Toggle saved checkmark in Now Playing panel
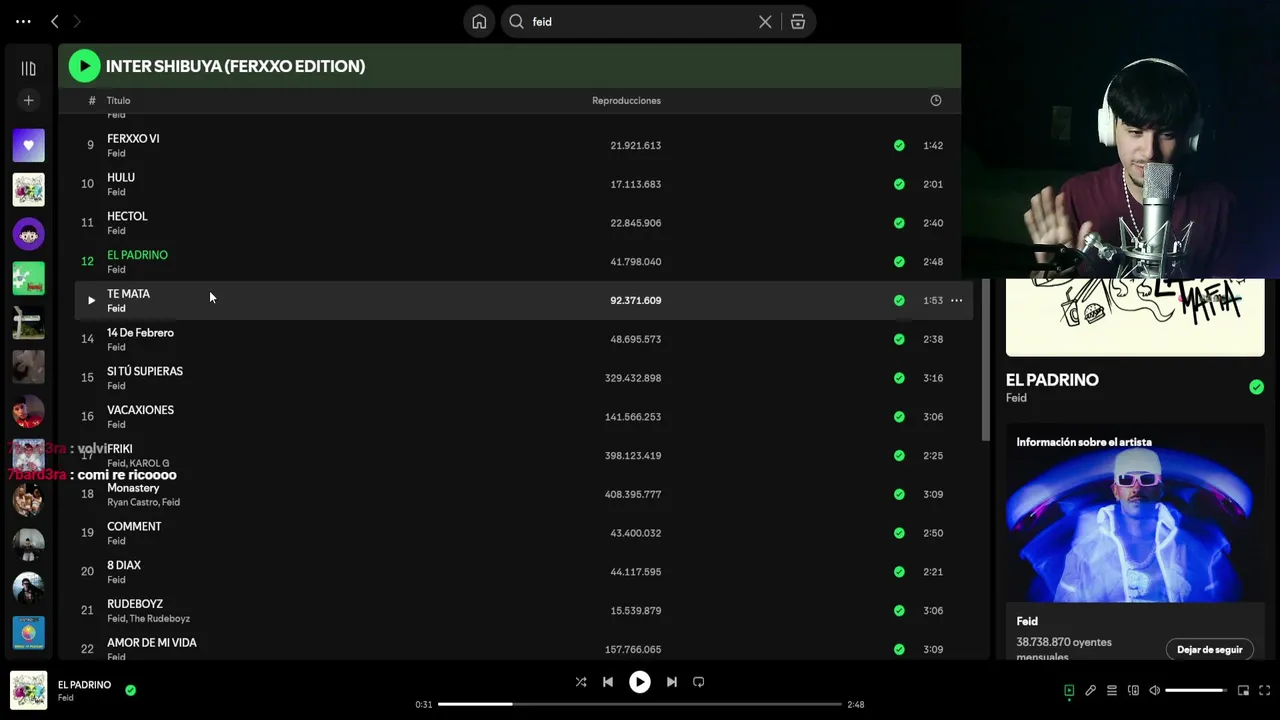 pos(1256,387)
